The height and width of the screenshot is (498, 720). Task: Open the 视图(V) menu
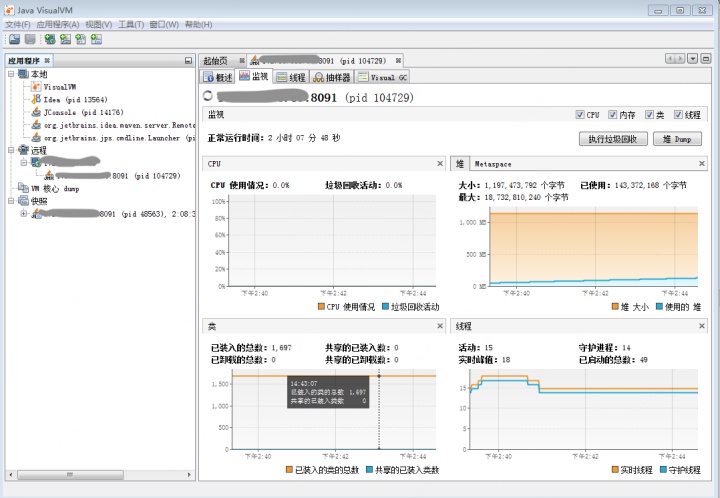99,24
